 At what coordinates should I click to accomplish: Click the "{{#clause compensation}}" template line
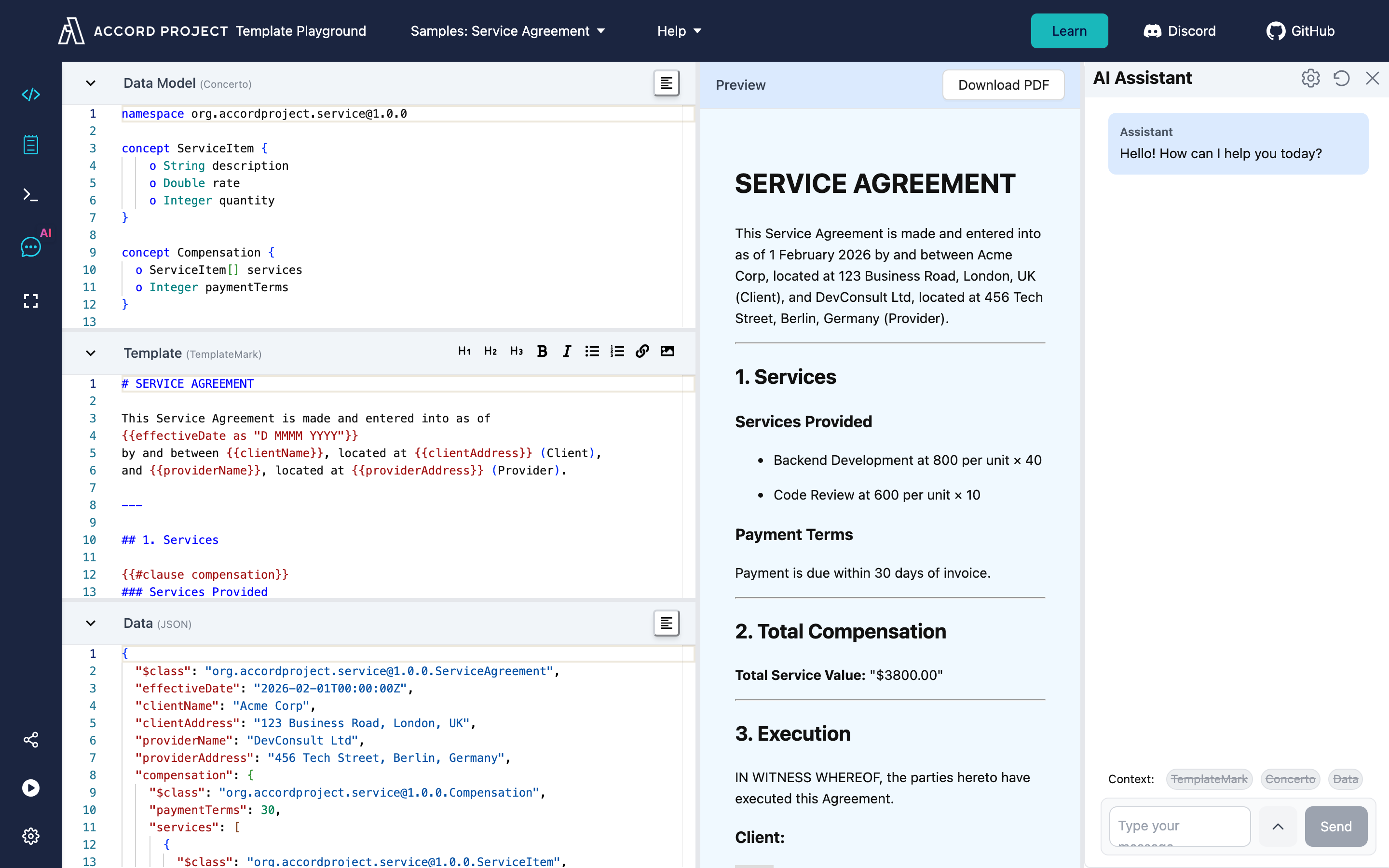205,575
